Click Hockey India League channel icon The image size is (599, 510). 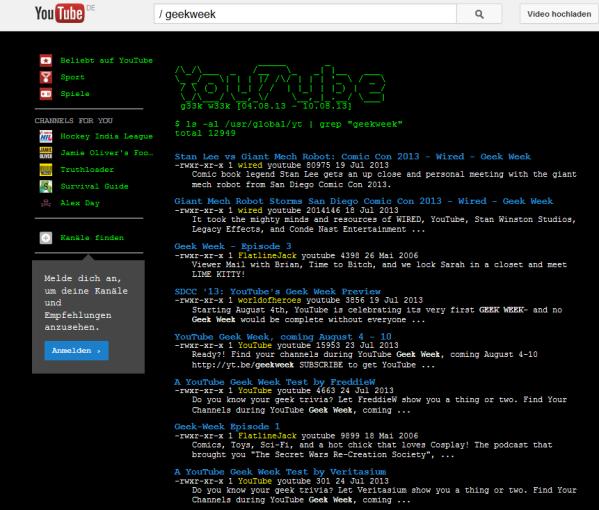[46, 136]
